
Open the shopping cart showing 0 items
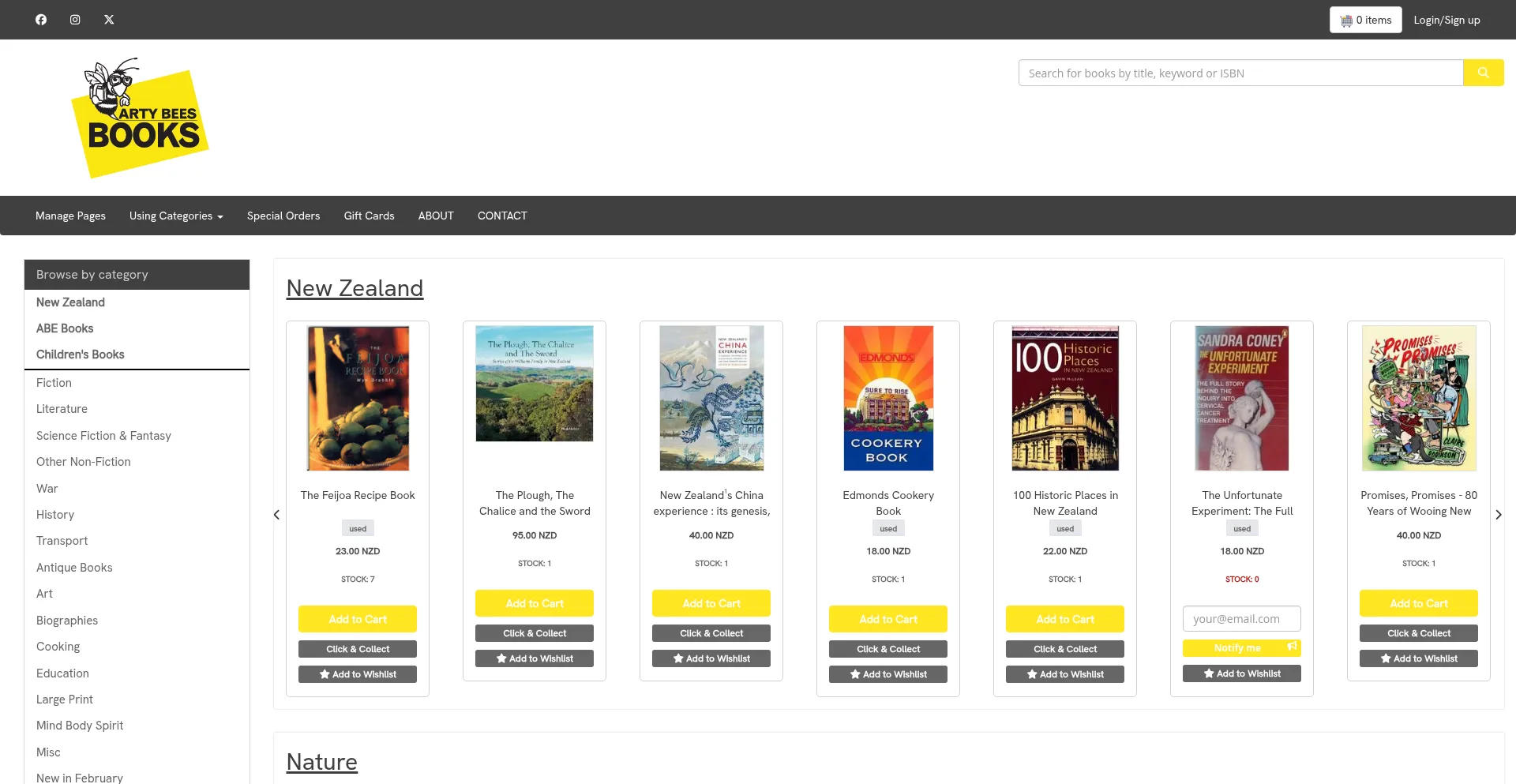point(1365,20)
